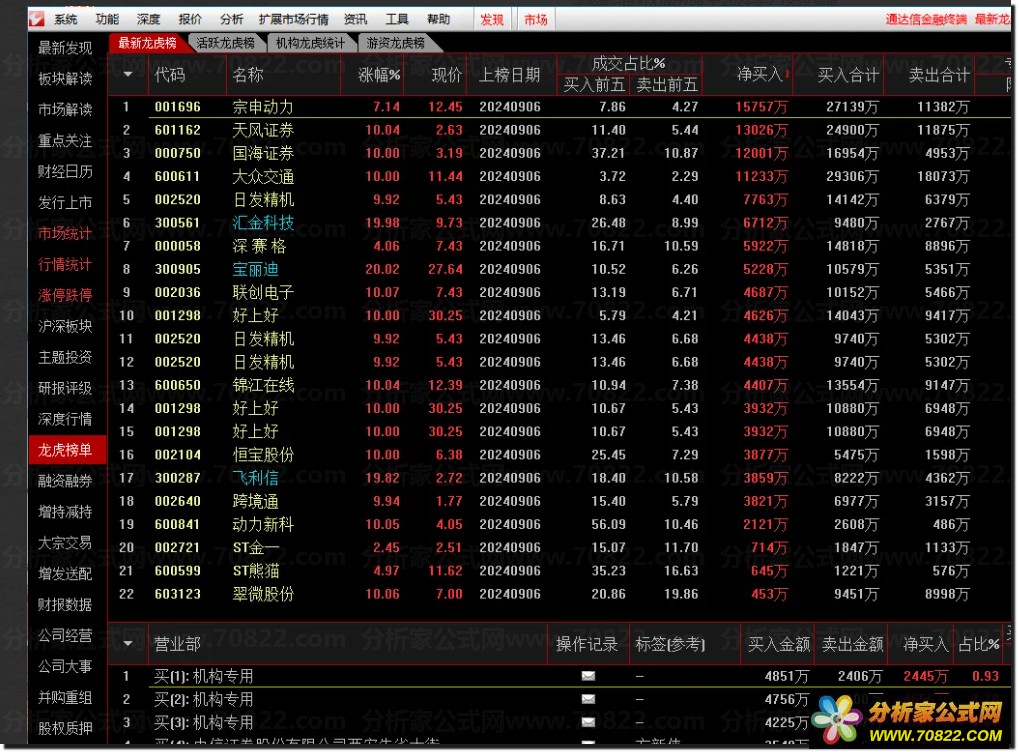Select the 翠微股份 stock row
This screenshot has height=752, width=1019.
(559, 594)
